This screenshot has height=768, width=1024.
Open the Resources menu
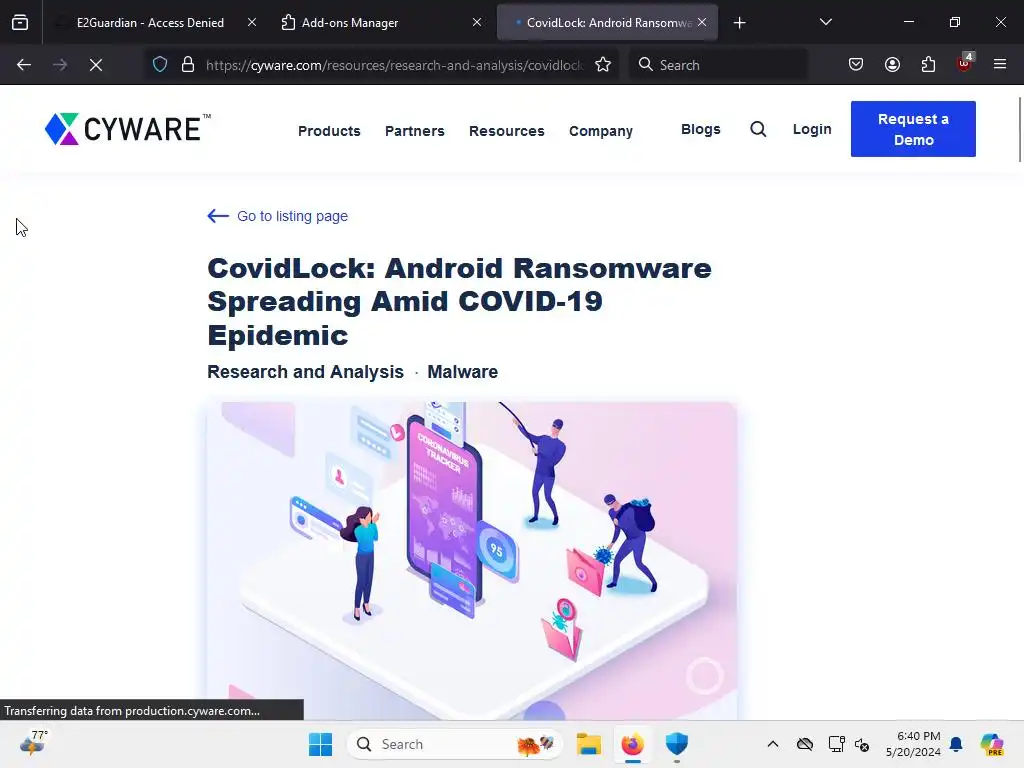tap(507, 131)
